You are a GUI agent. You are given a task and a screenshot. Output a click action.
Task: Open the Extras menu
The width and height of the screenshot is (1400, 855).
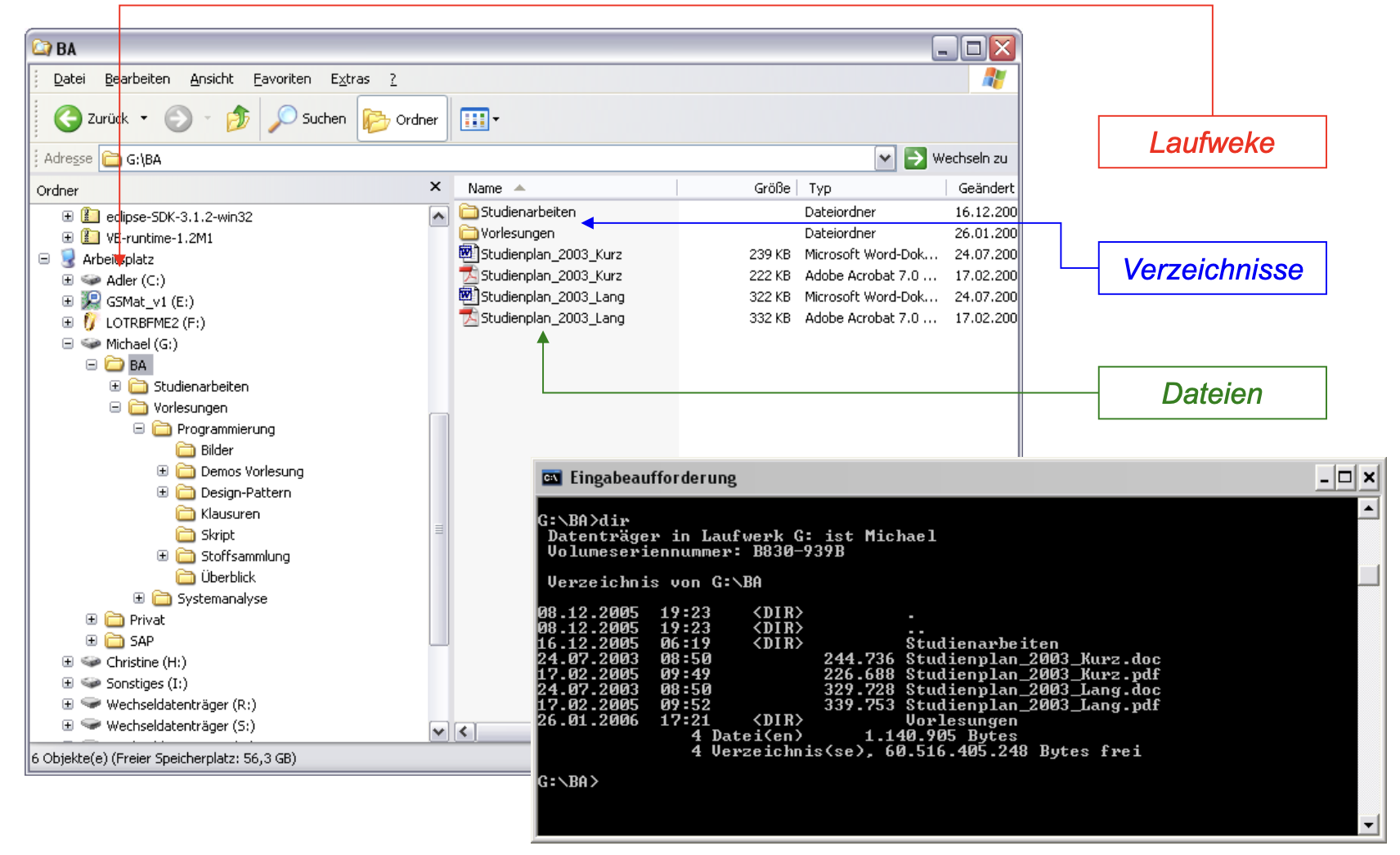point(350,79)
